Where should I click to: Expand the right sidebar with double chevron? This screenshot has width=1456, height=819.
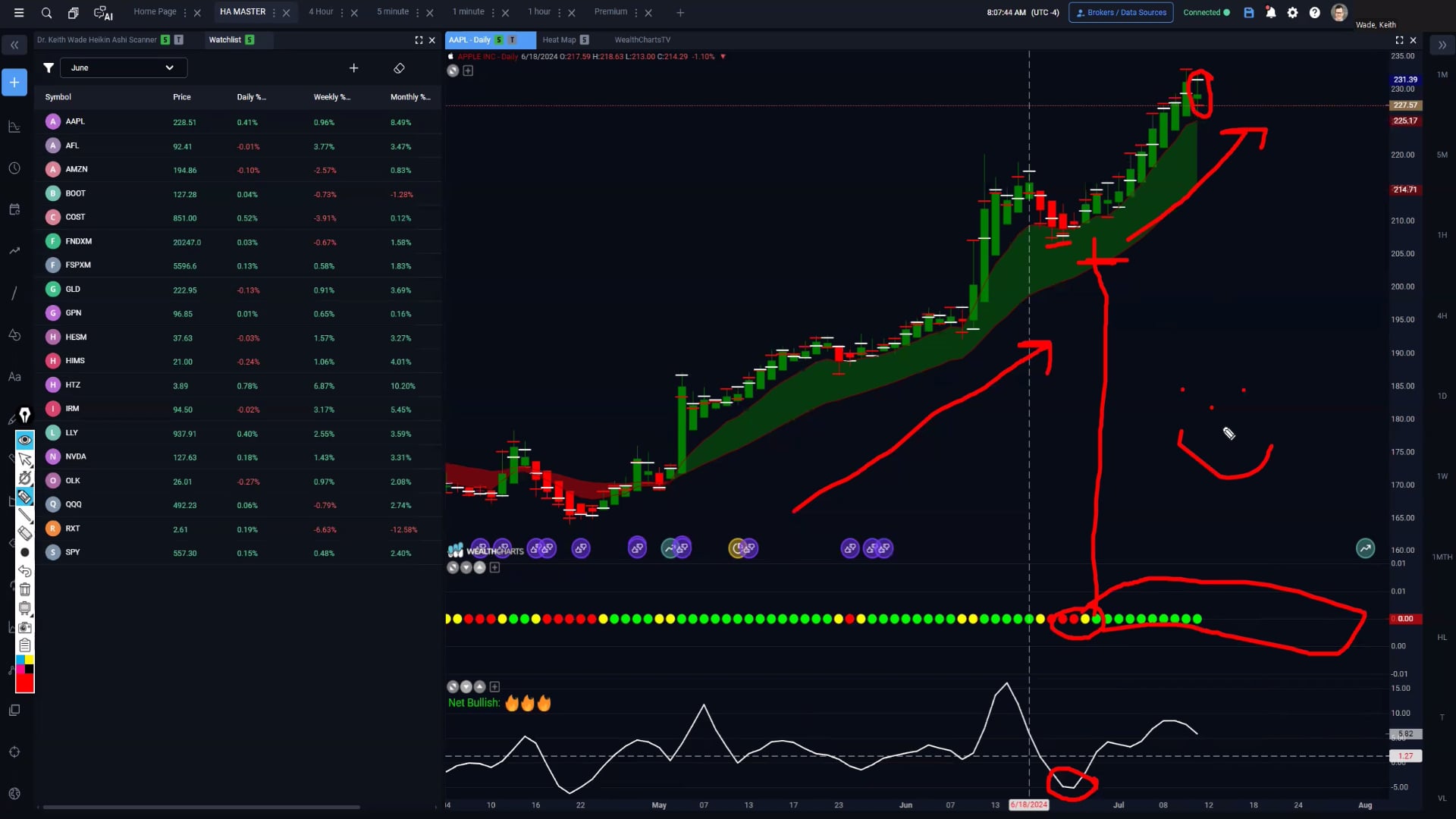[x=1442, y=45]
